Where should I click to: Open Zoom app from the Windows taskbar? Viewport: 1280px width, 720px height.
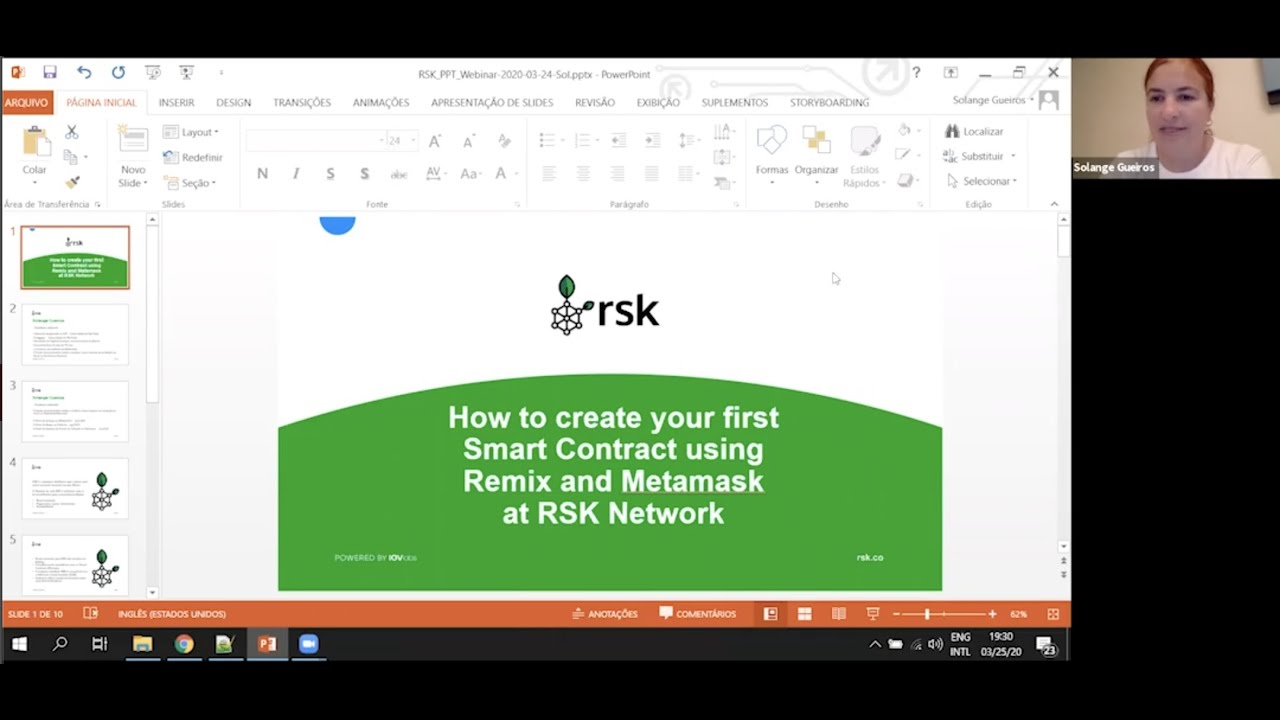[308, 644]
